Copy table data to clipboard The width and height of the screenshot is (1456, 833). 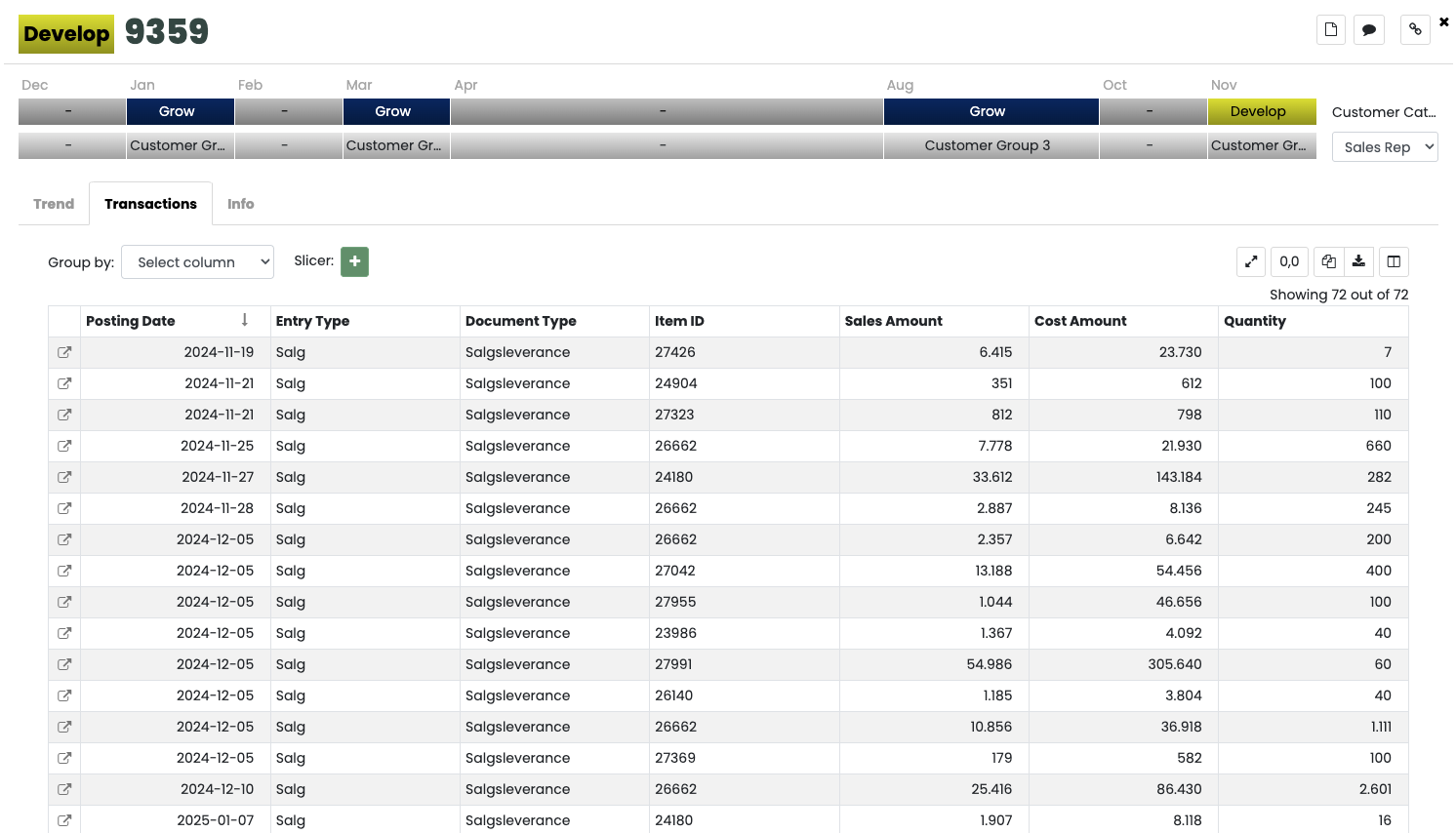(x=1328, y=261)
